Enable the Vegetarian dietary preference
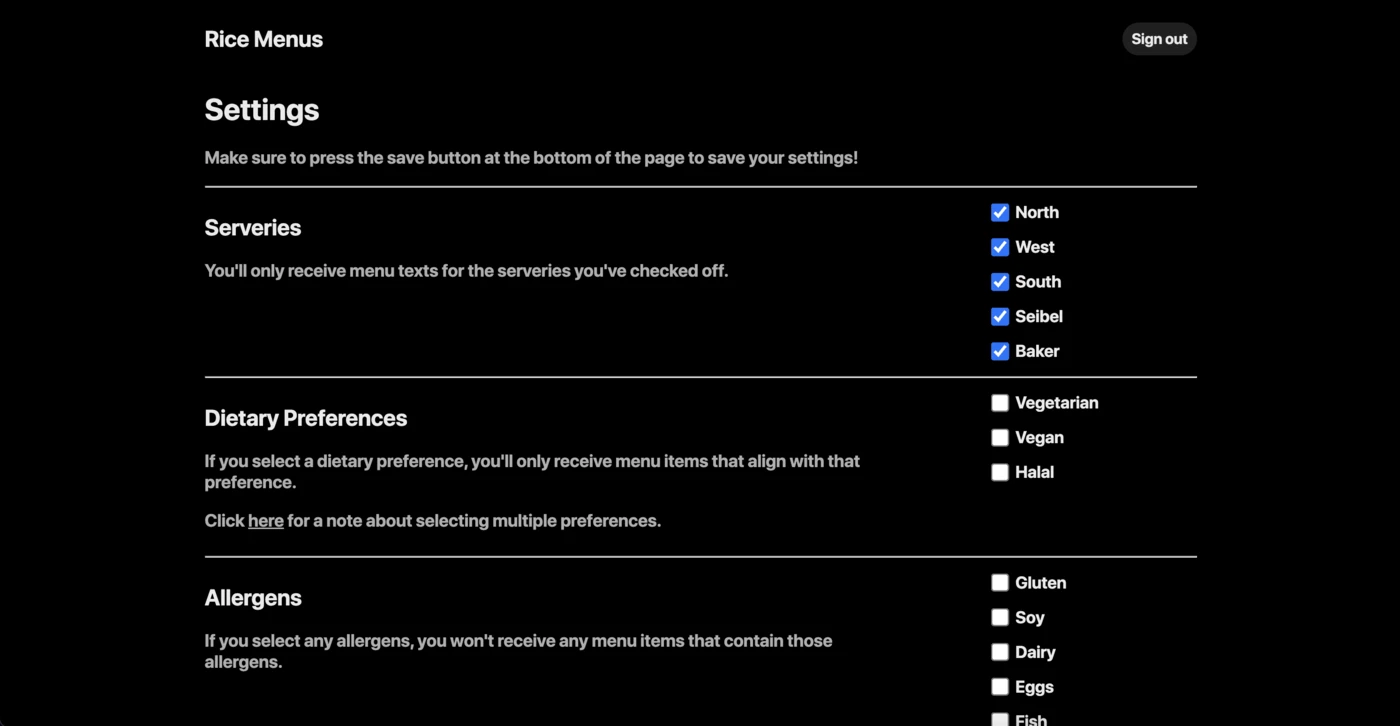Viewport: 1400px width, 726px height. 1000,403
